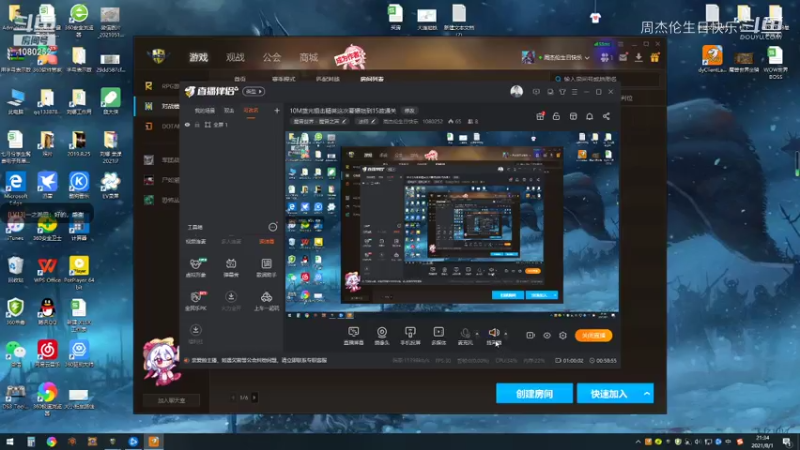The image size is (800, 450).
Task: Open the gift icon in the platform header
Action: (x=655, y=58)
